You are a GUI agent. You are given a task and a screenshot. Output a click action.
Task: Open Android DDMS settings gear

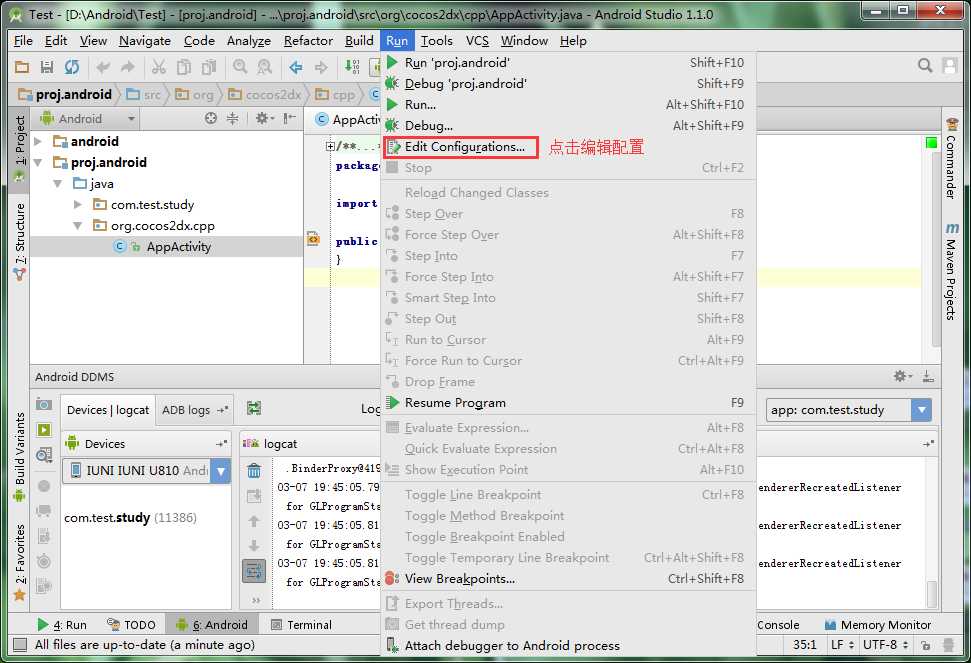point(903,376)
